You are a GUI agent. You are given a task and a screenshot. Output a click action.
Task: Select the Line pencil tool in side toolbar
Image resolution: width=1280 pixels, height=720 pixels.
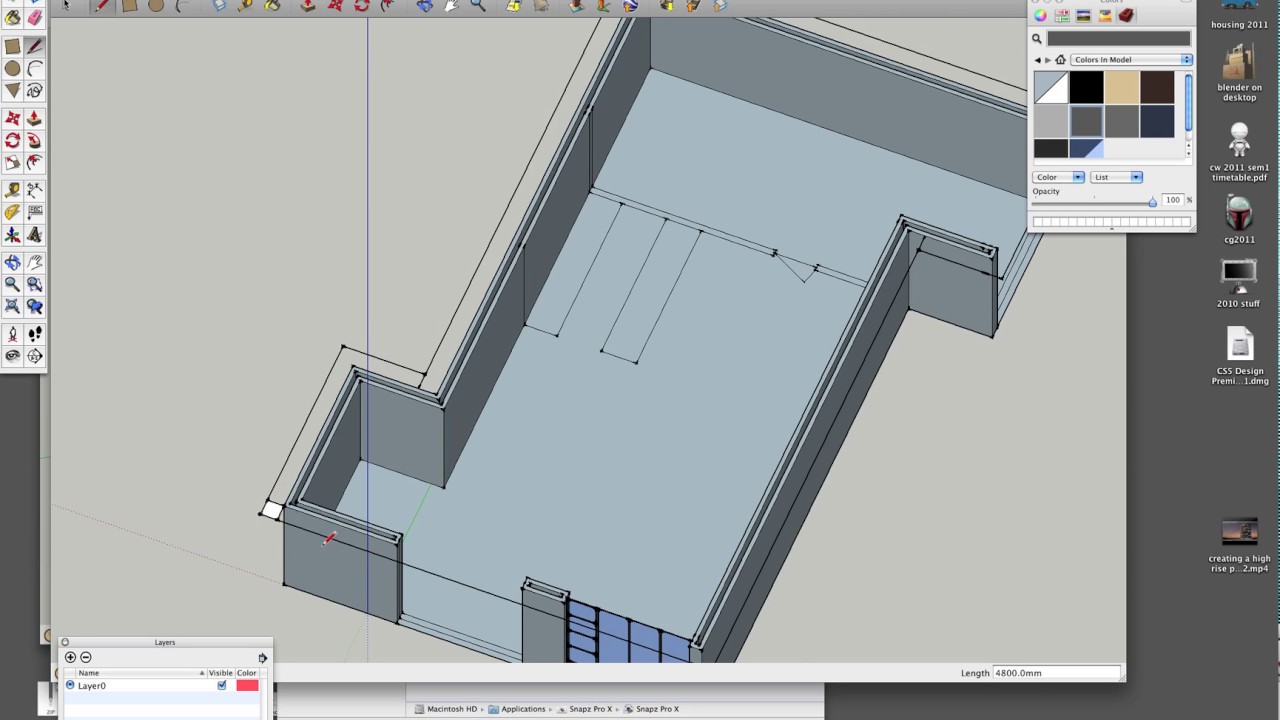(35, 46)
